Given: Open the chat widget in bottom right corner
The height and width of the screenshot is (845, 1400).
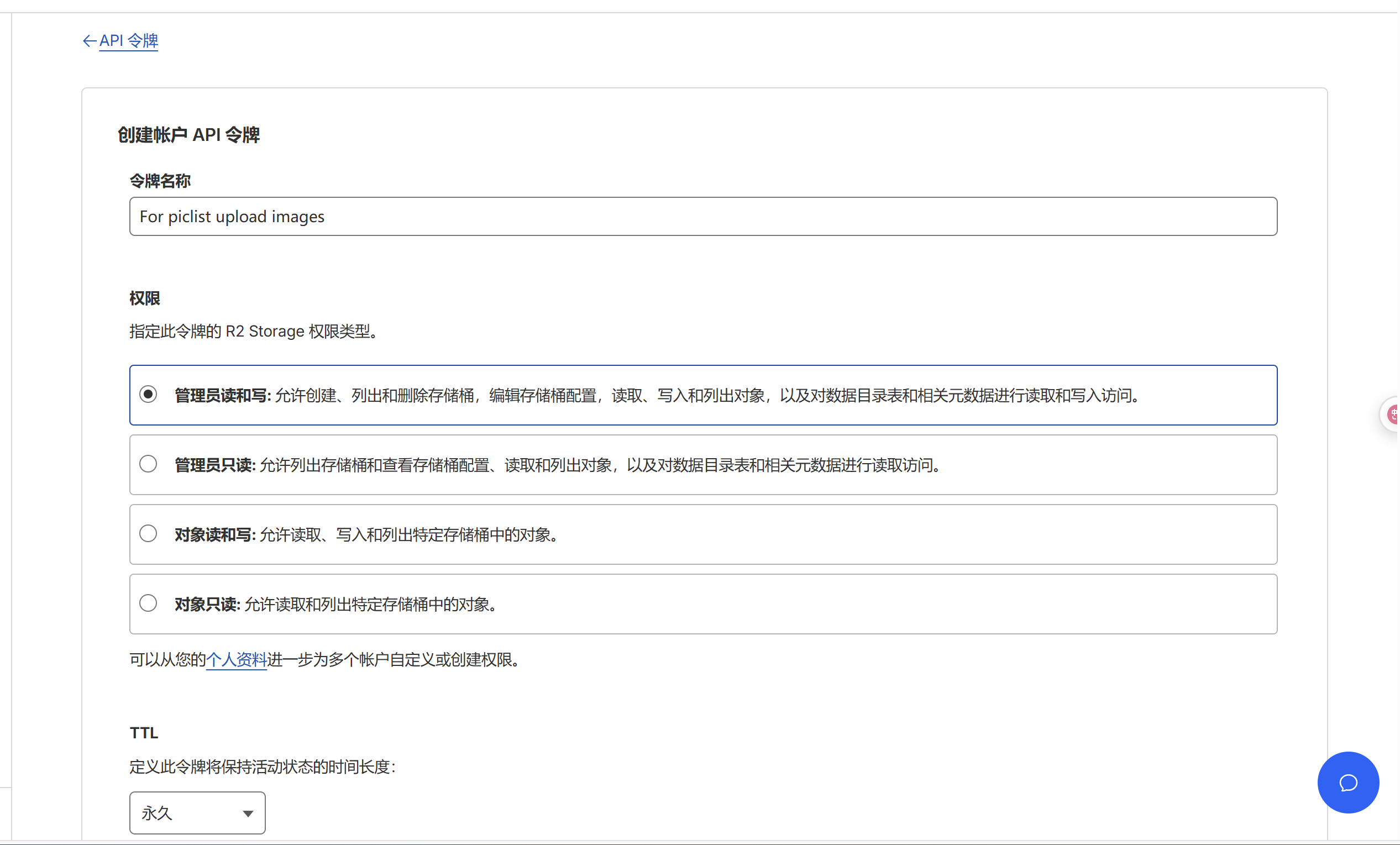Looking at the screenshot, I should (x=1347, y=782).
